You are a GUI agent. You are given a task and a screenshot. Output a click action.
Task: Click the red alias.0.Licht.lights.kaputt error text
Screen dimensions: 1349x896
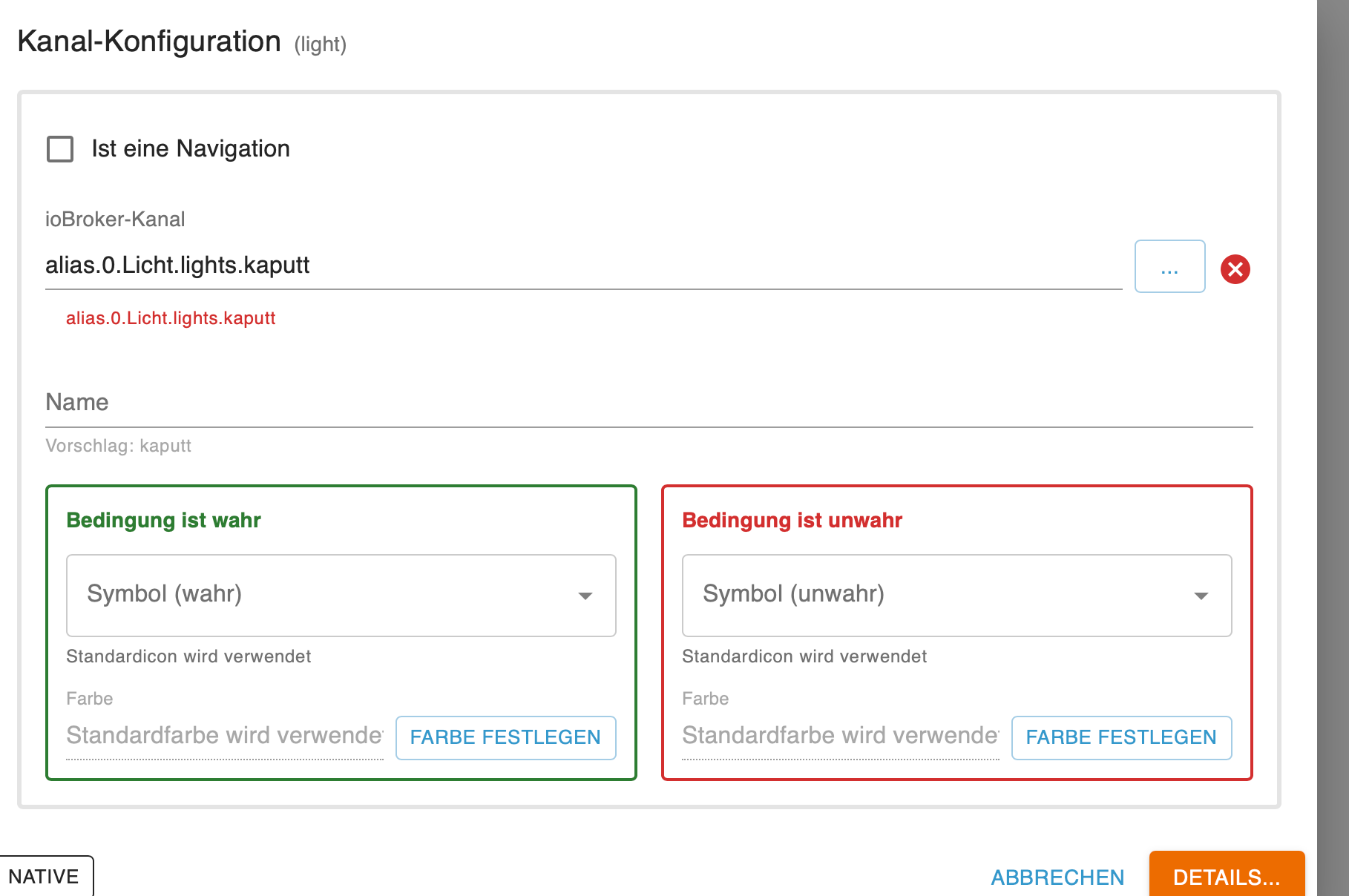(171, 318)
